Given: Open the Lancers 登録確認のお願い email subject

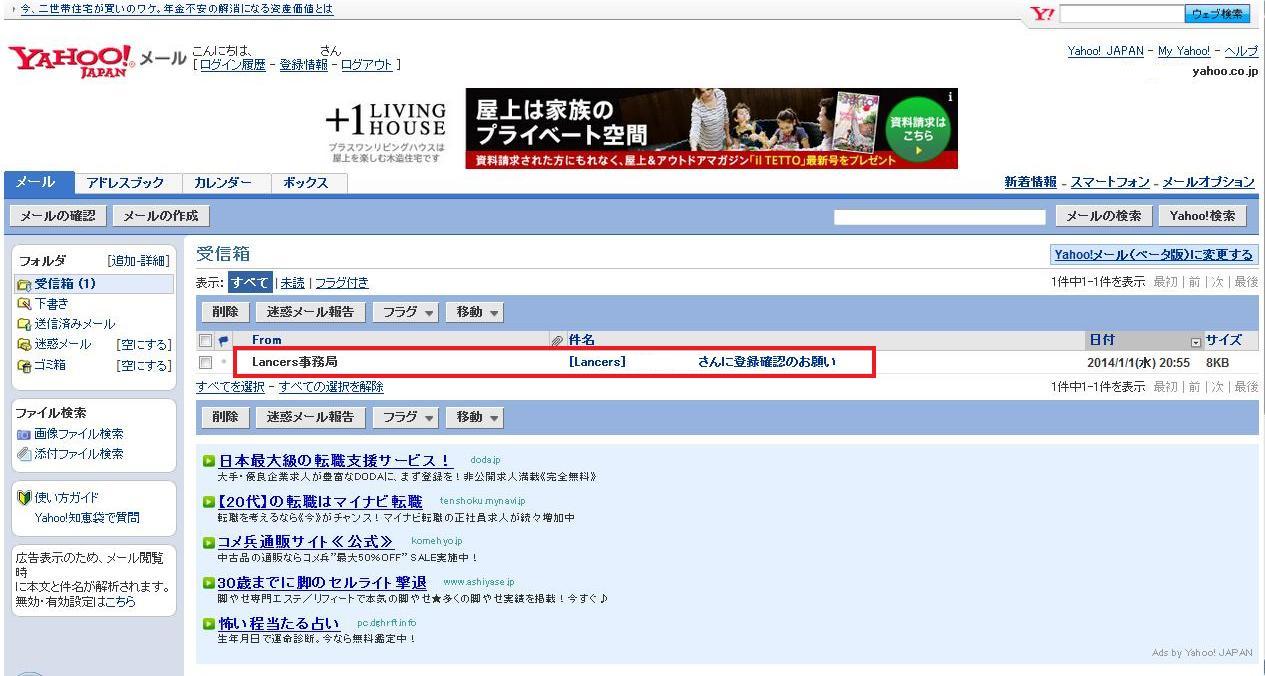Looking at the screenshot, I should point(702,362).
